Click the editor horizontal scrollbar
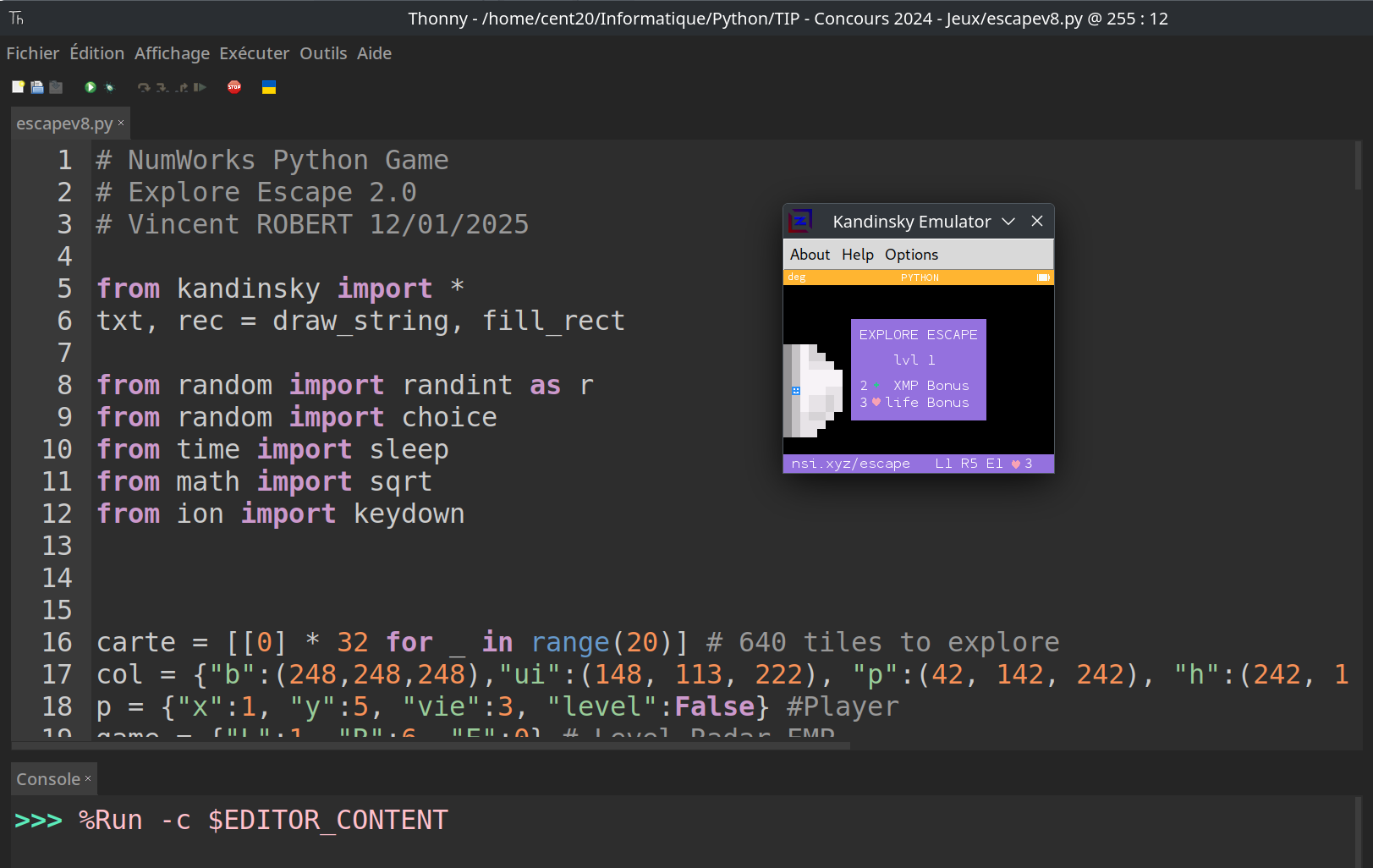This screenshot has height=868, width=1373. (x=431, y=745)
